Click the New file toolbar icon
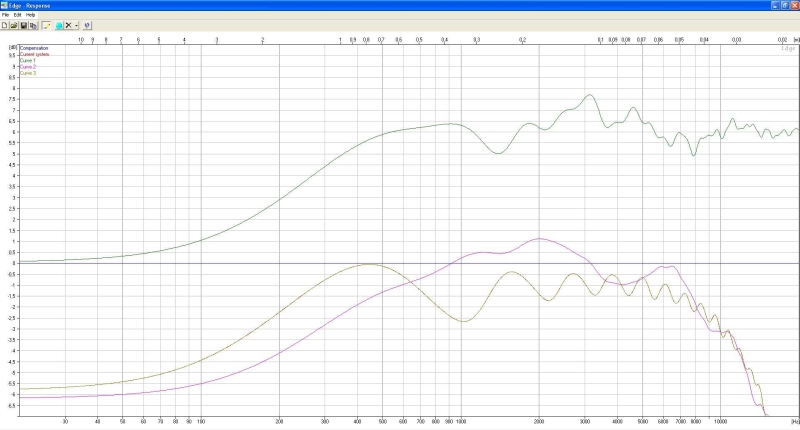Image resolution: width=800 pixels, height=430 pixels. (5, 25)
